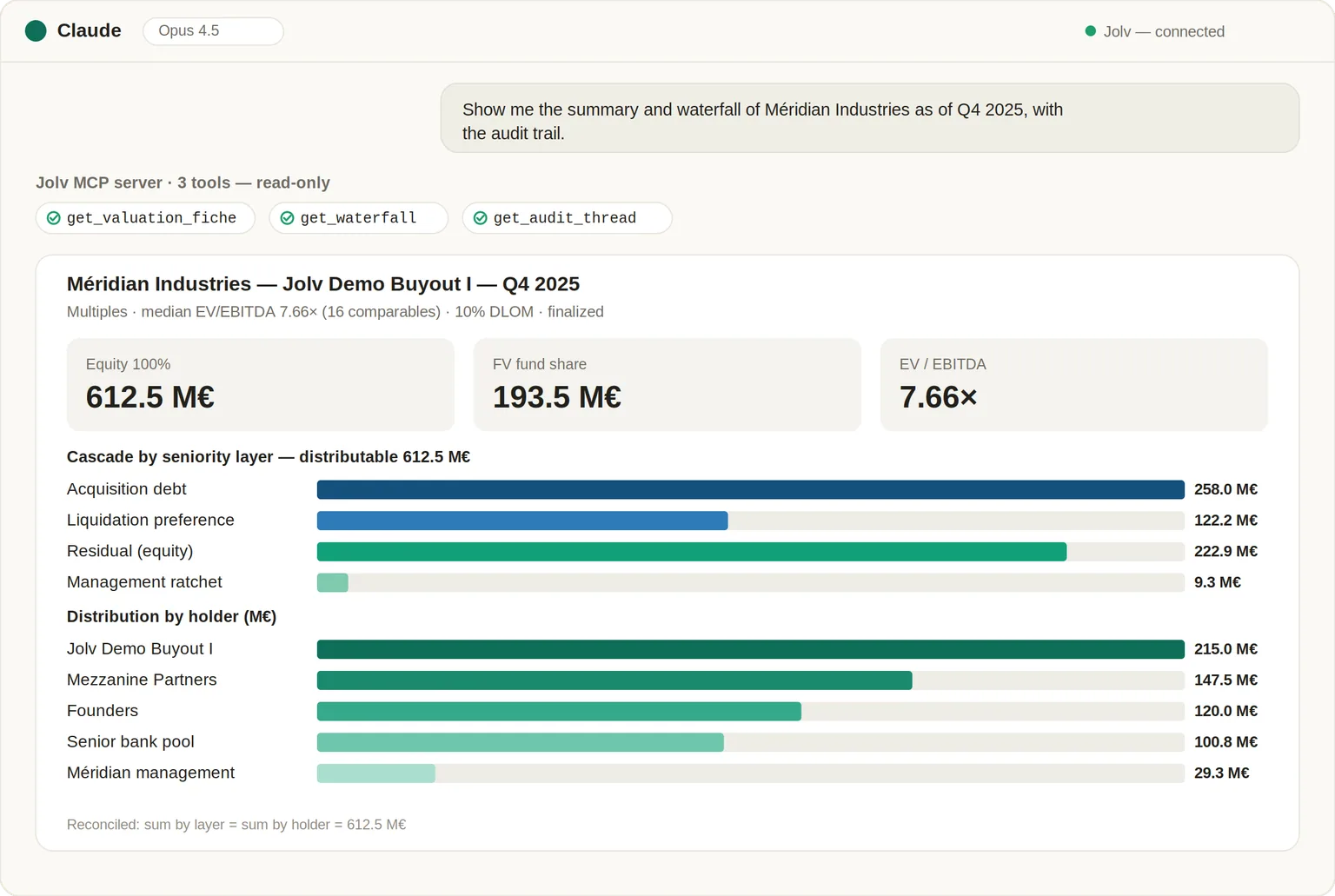Click the 9.3 M€ value
Viewport: 1335px width, 896px height.
1218,582
